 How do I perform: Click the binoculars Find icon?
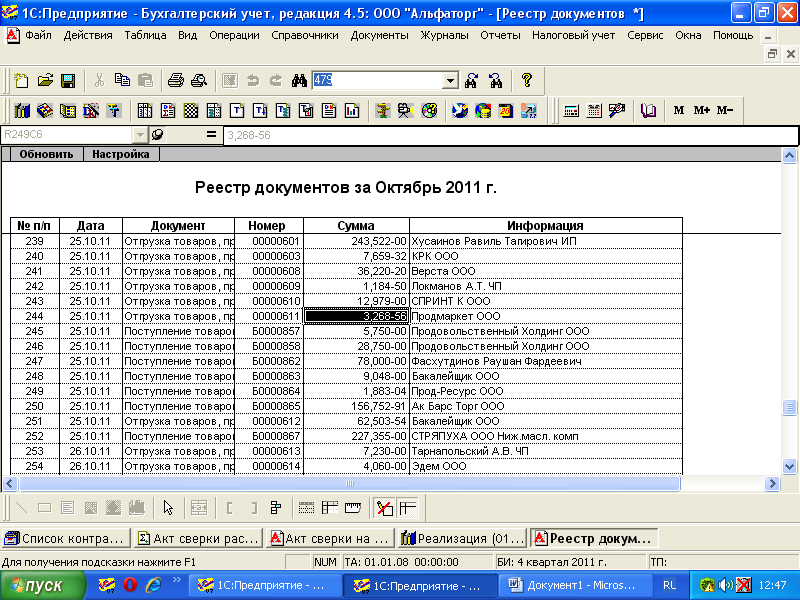299,81
